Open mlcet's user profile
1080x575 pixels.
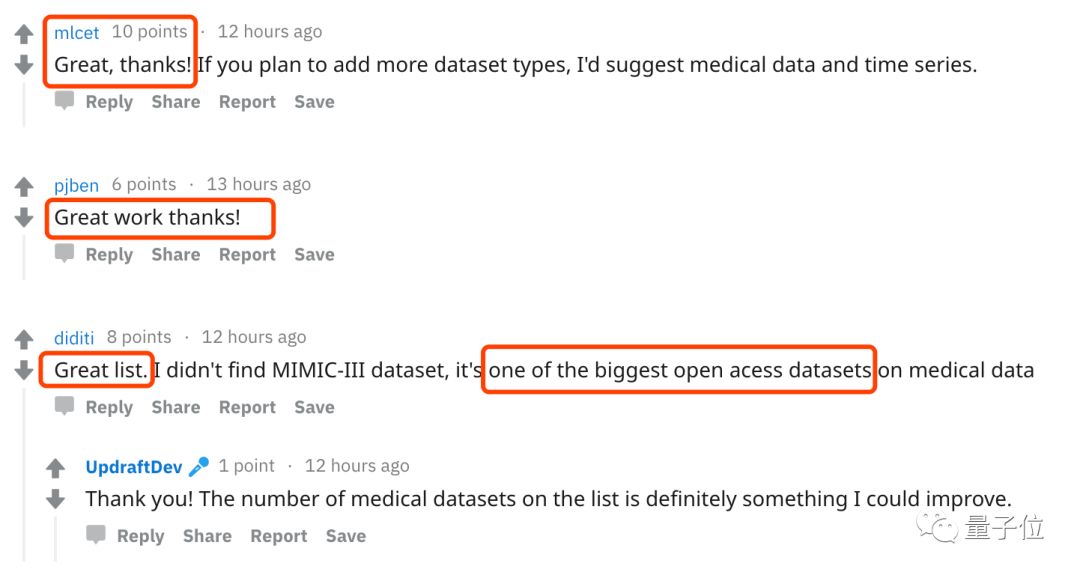[77, 33]
